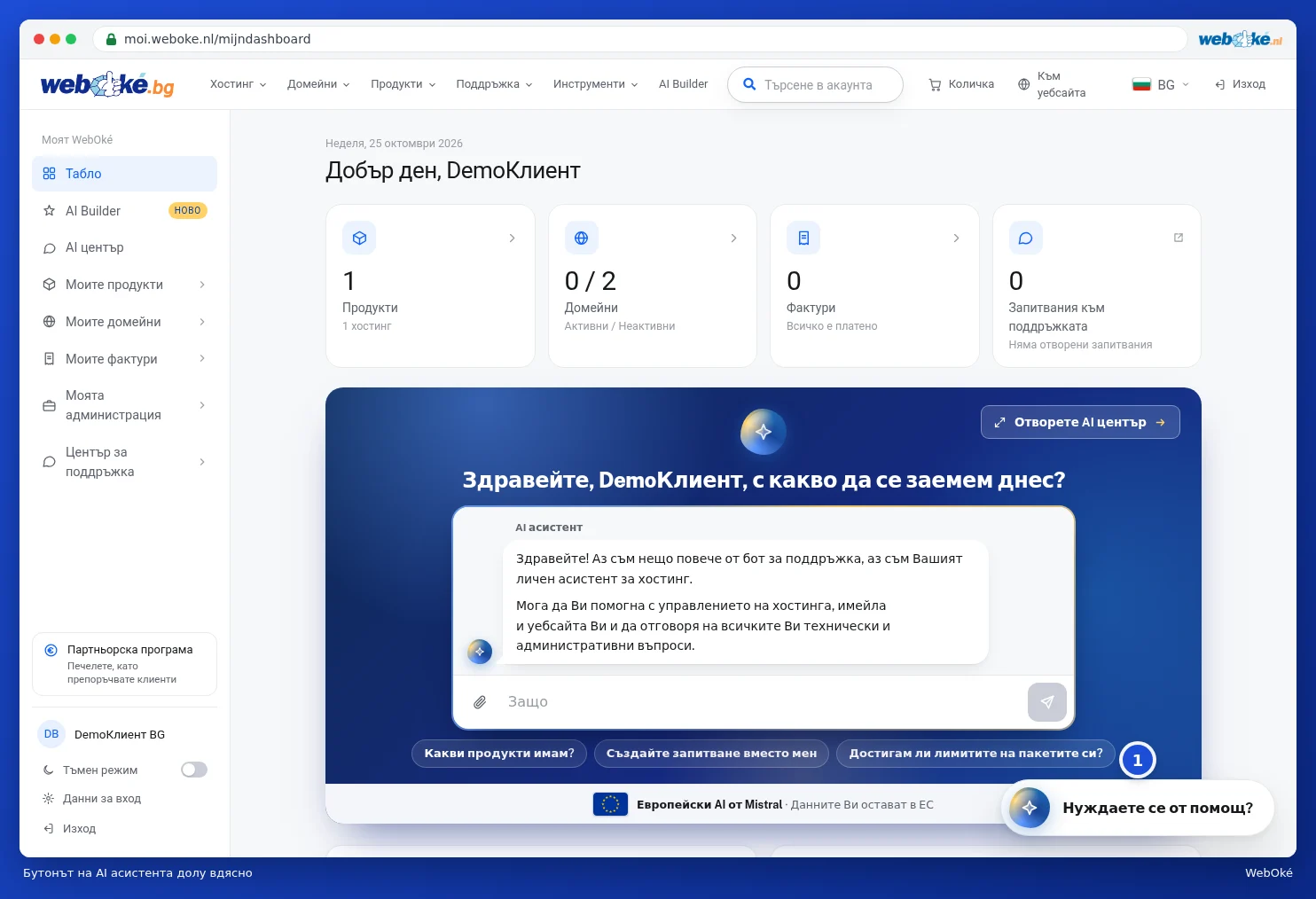Open the Инструменти dropdown menu
The width and height of the screenshot is (1316, 899).
pyautogui.click(x=595, y=84)
